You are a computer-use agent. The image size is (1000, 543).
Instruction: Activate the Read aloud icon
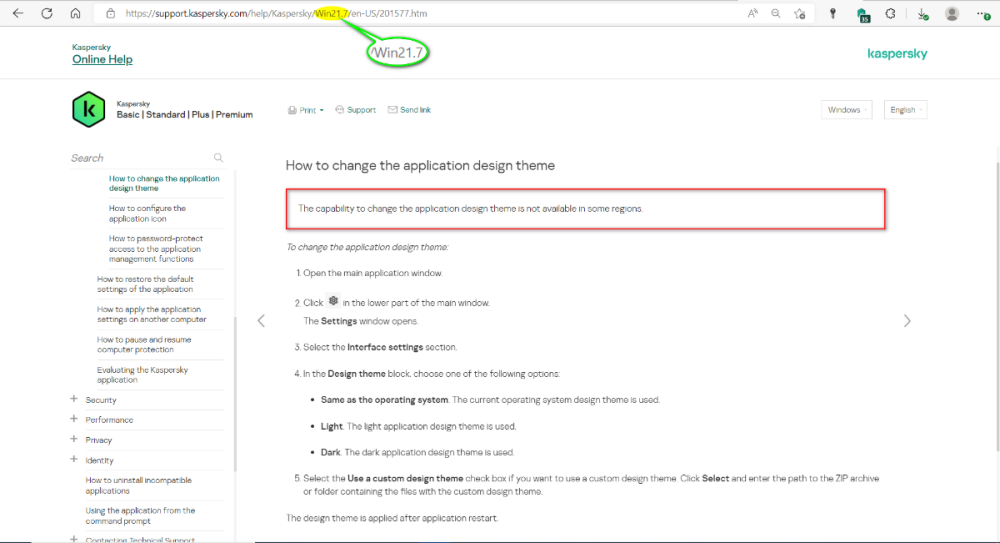pyautogui.click(x=753, y=13)
